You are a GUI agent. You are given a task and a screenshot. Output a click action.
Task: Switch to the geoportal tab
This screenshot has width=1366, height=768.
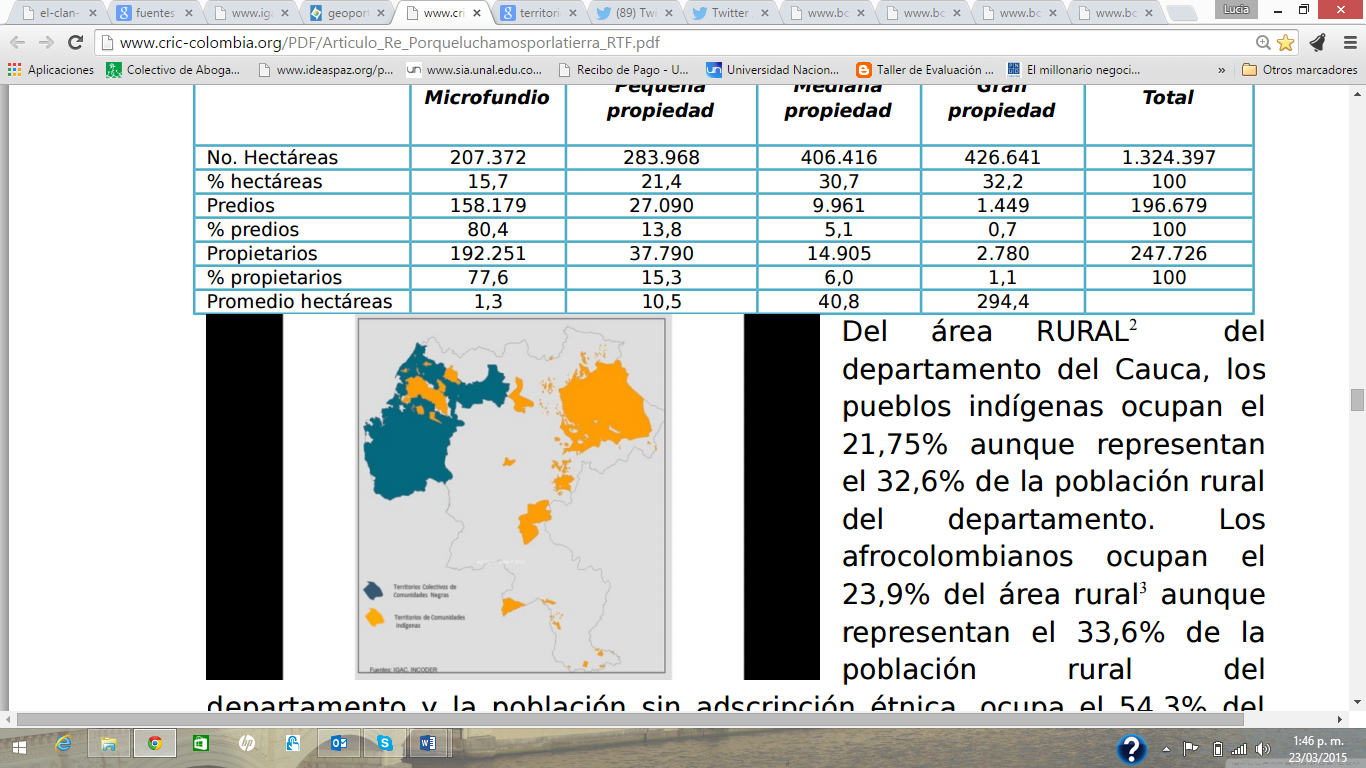click(x=347, y=14)
